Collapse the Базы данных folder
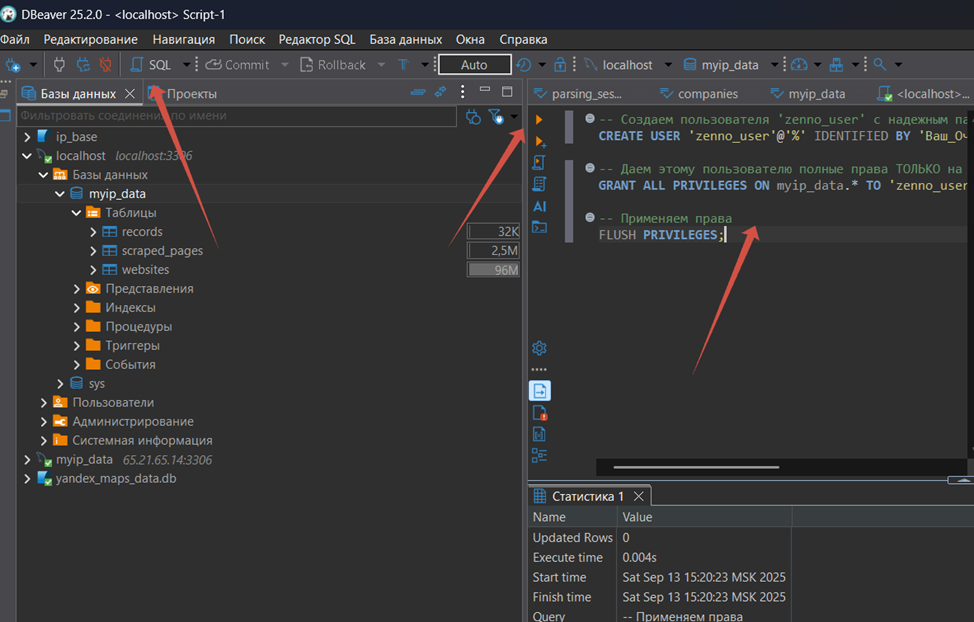 [x=43, y=175]
